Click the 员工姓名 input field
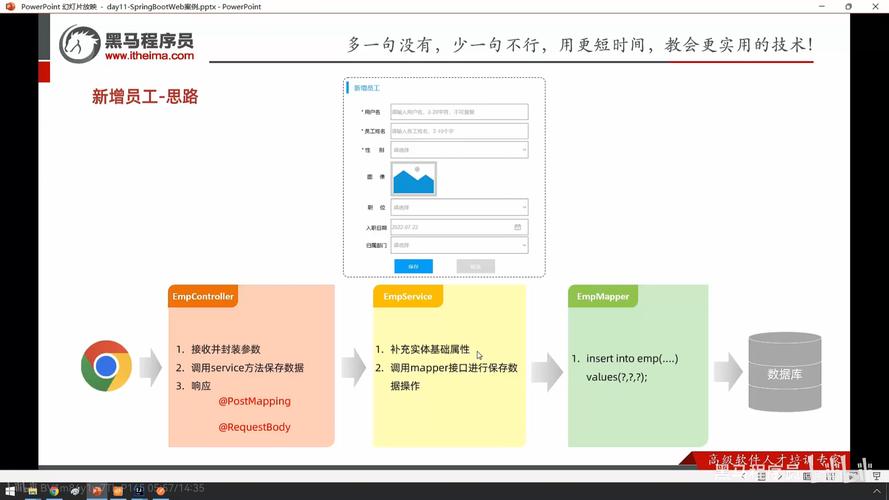This screenshot has width=889, height=500. (x=459, y=131)
